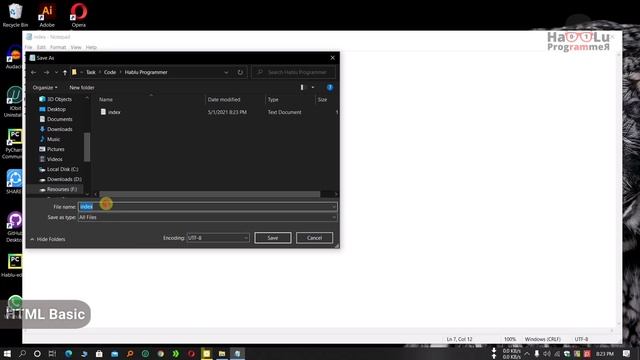Open Microsoft Edge from the taskbar
640x360 pixels.
click(x=68, y=353)
